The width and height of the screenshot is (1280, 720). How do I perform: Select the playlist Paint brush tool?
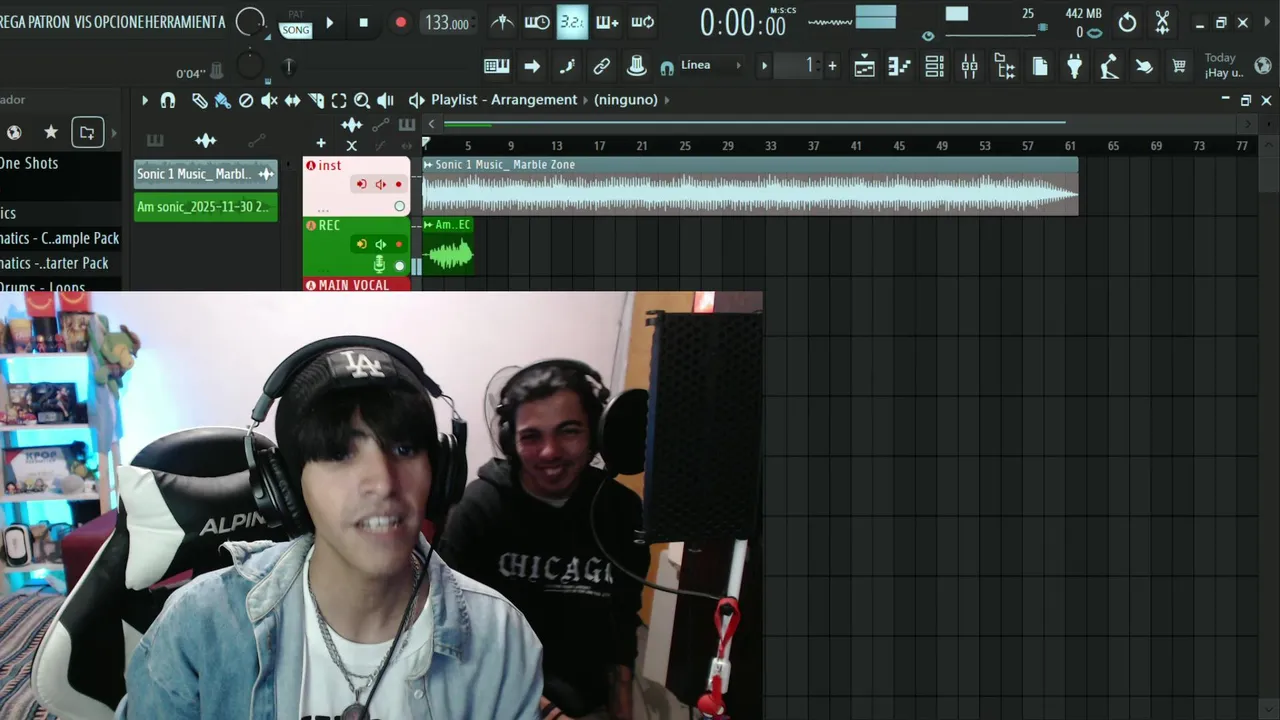pyautogui.click(x=222, y=100)
